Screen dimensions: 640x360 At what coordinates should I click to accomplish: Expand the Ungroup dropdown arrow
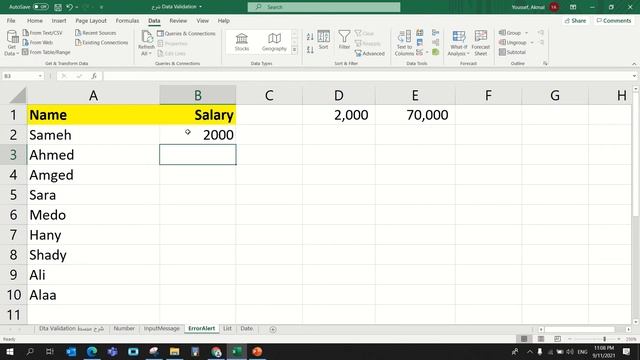[532, 42]
